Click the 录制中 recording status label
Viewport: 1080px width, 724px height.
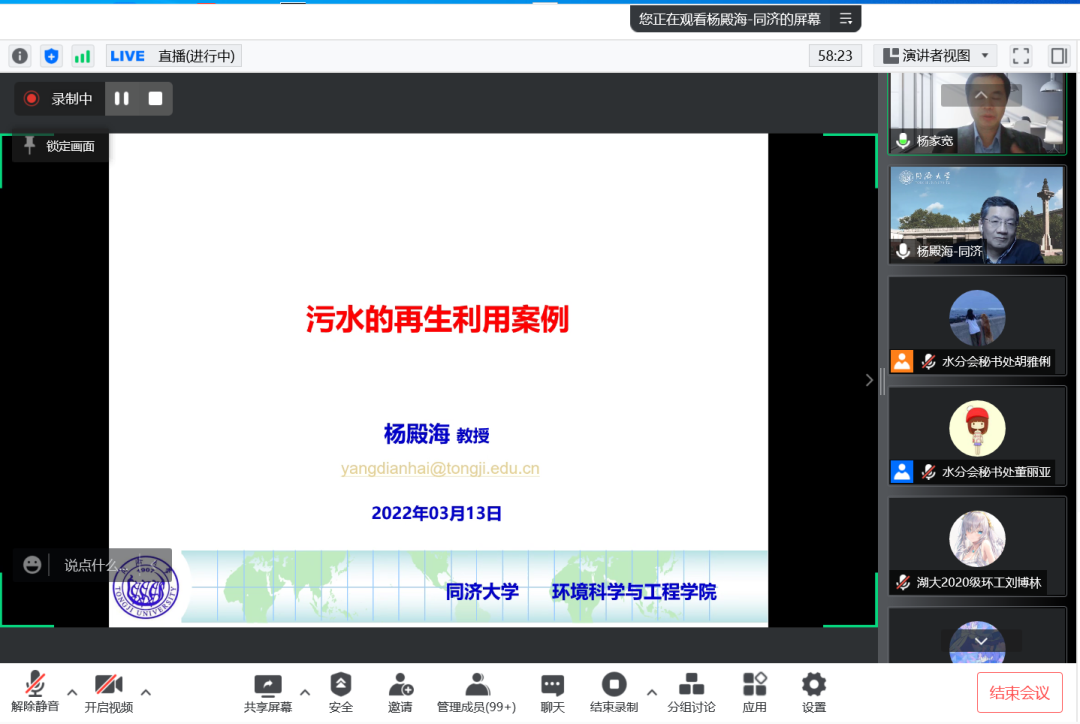click(x=72, y=99)
